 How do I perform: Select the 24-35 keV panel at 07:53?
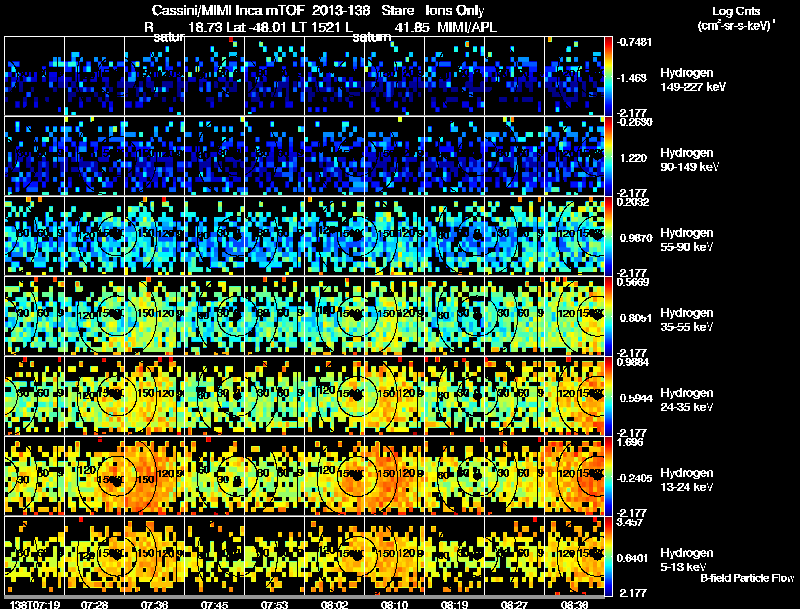click(274, 396)
